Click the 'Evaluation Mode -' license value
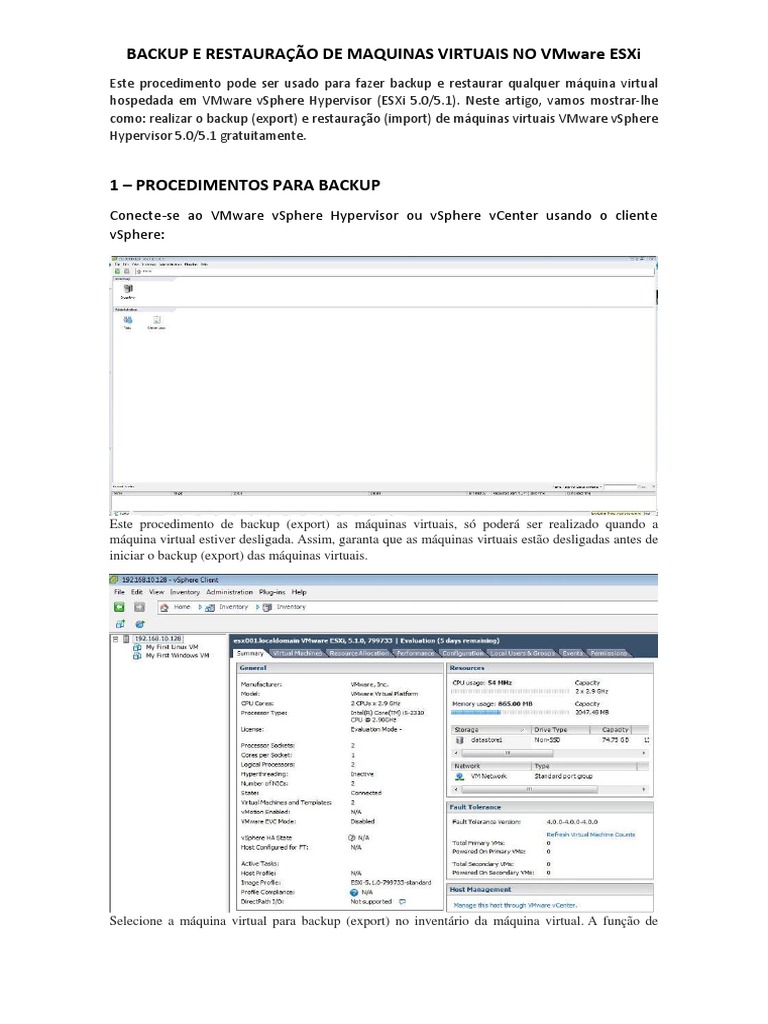This screenshot has width=768, height=1024. 376,729
